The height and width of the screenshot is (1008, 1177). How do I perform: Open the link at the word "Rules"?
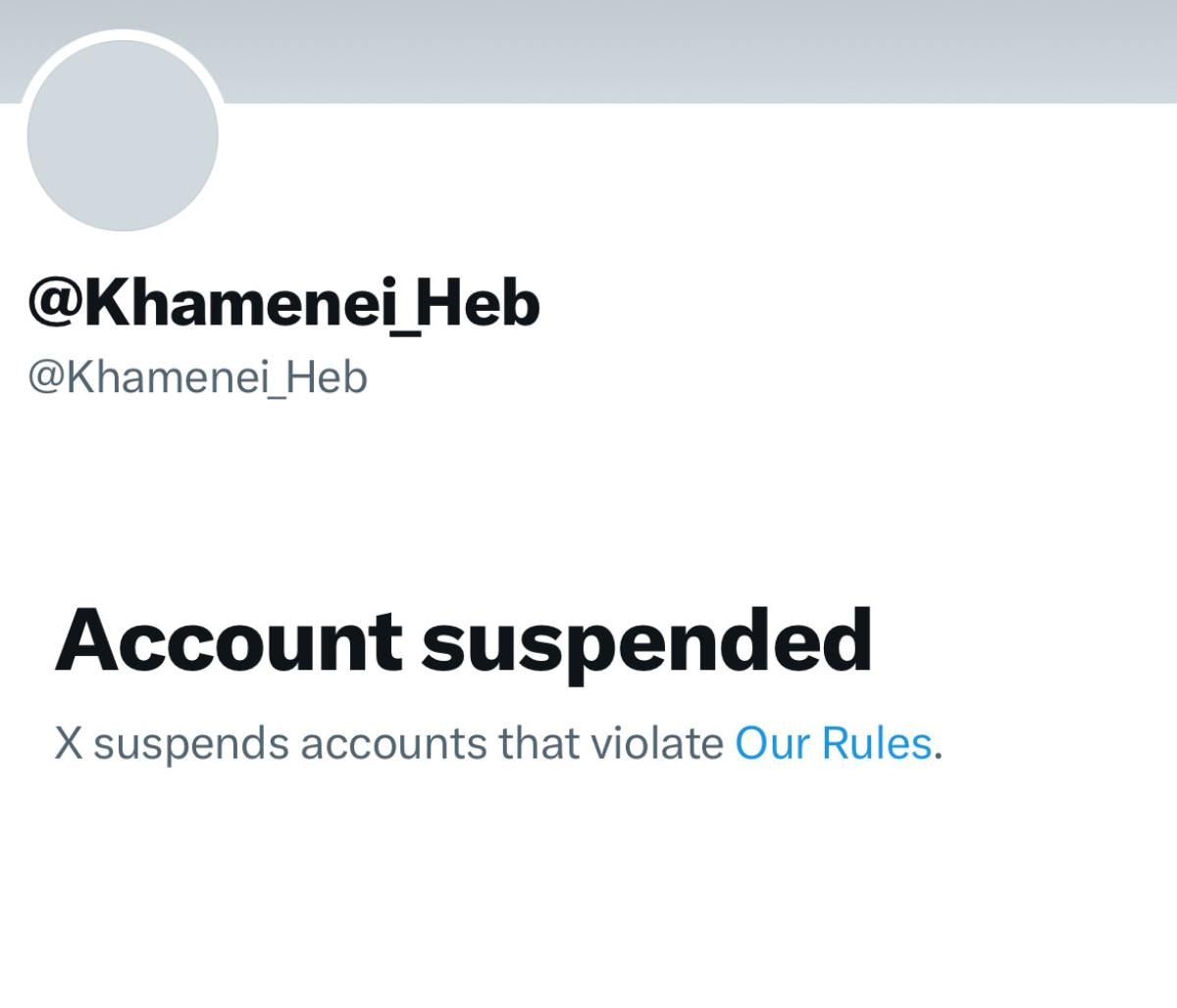point(876,743)
